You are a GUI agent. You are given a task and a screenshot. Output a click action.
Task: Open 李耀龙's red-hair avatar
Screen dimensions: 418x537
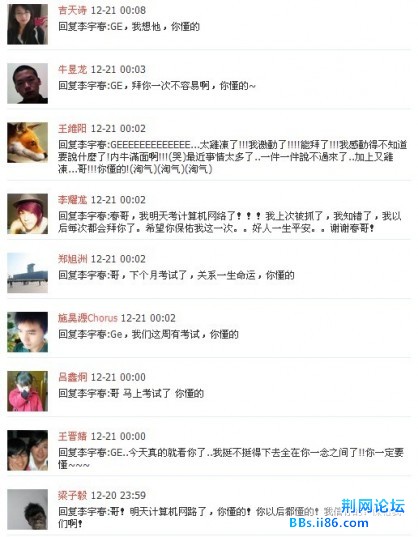tap(27, 214)
